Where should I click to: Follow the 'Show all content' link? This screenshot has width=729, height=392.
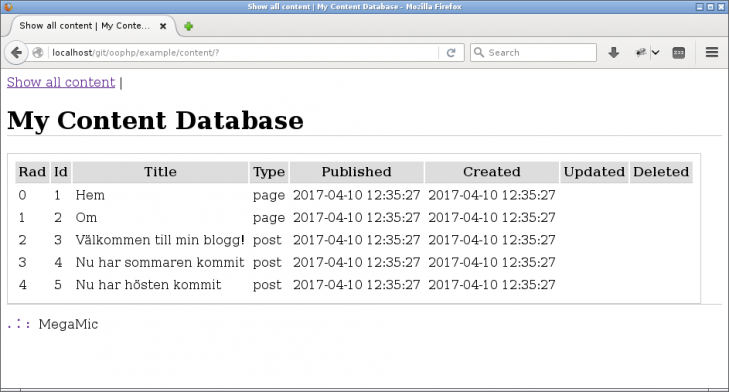[61, 82]
